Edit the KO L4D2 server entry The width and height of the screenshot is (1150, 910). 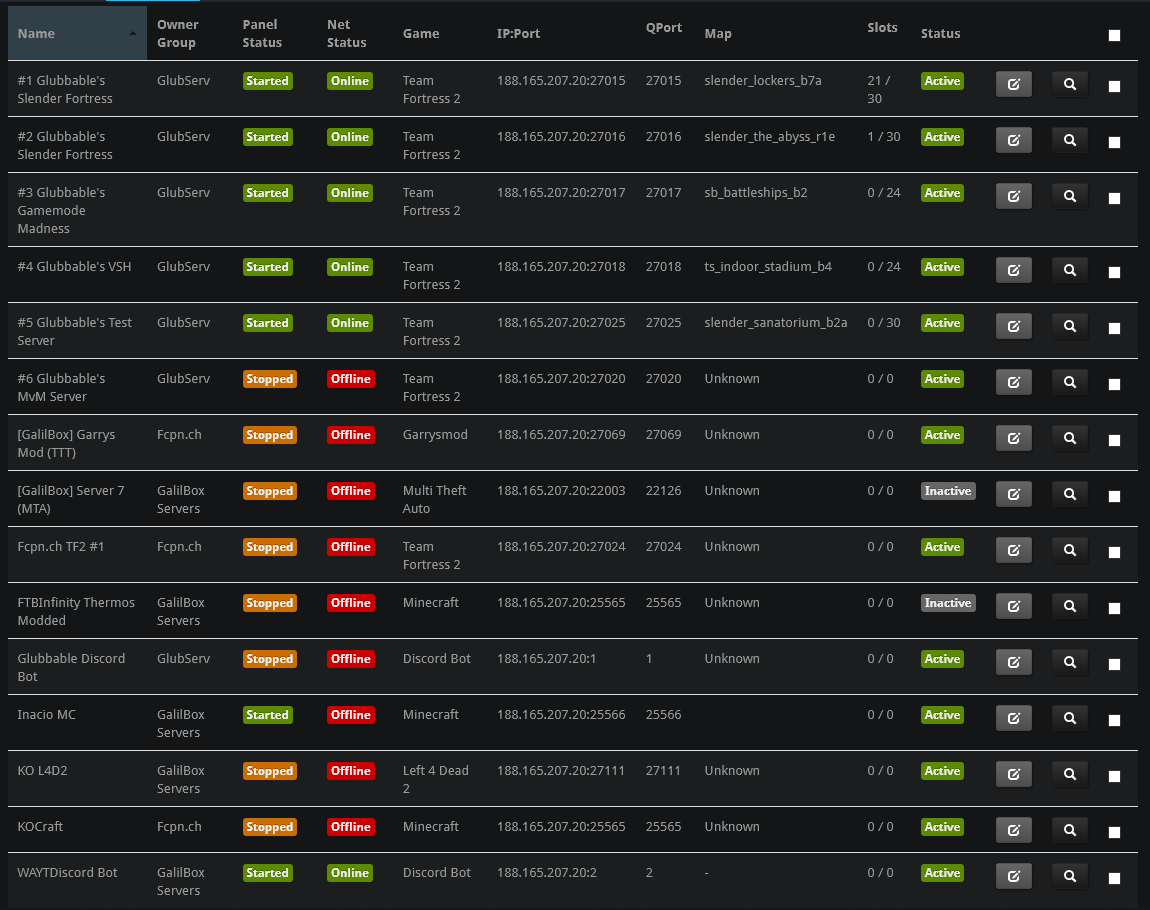[x=1014, y=774]
